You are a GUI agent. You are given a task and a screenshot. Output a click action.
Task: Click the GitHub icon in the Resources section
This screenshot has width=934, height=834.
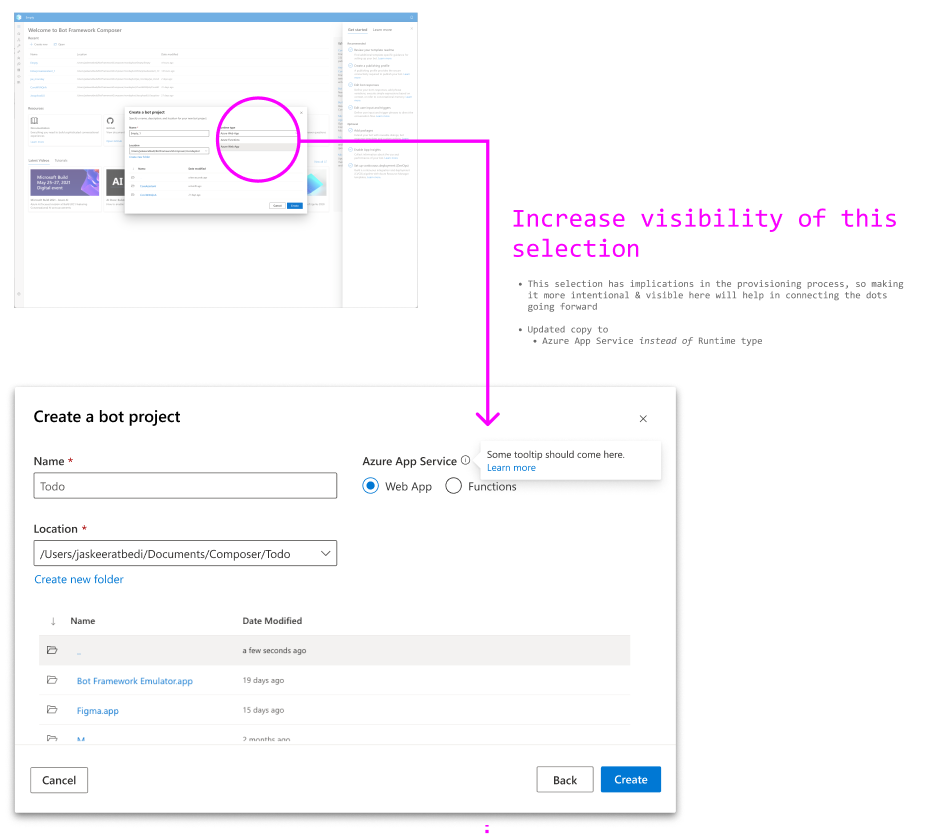(110, 121)
